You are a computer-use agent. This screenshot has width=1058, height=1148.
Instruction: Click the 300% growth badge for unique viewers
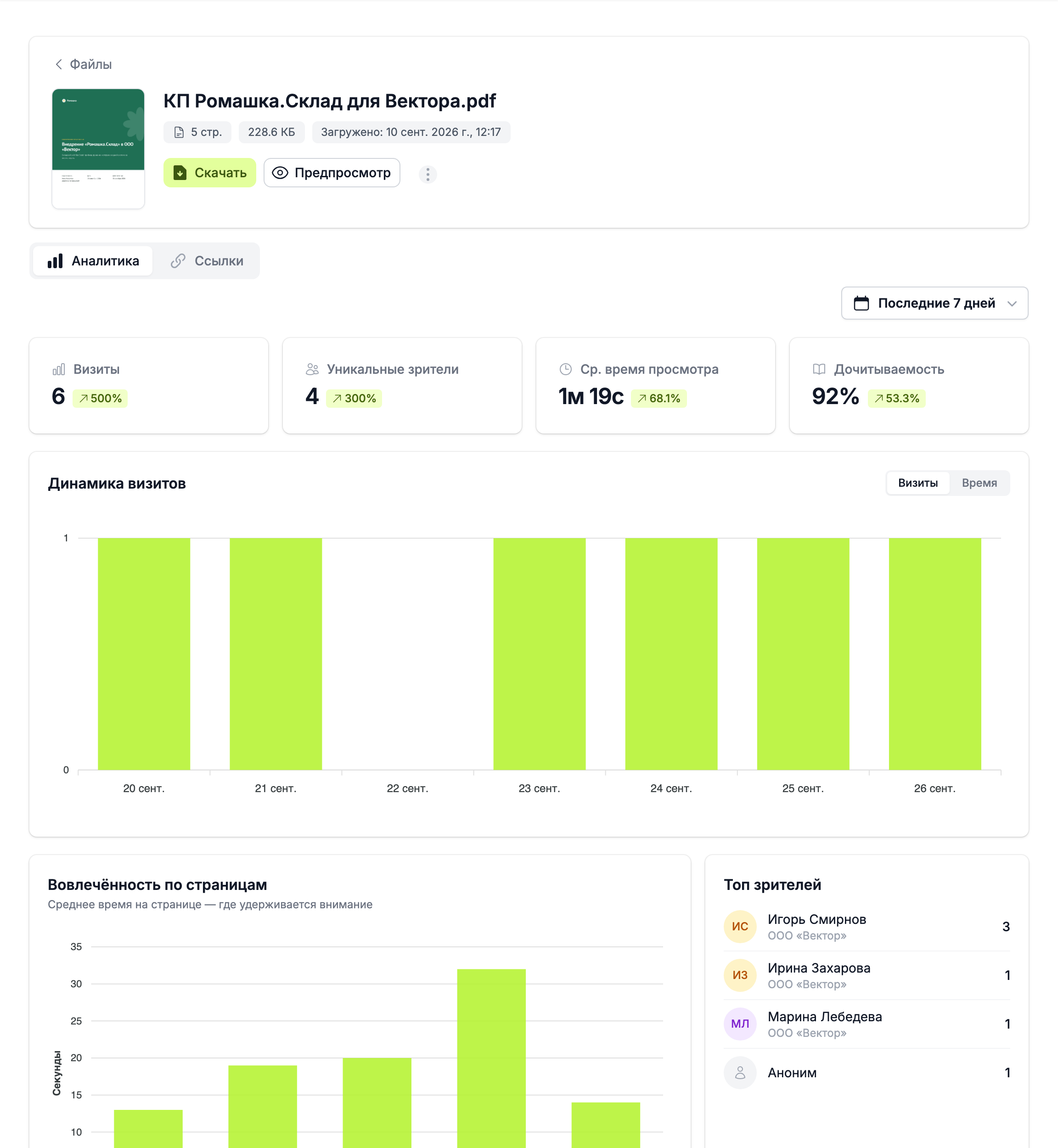click(x=354, y=399)
